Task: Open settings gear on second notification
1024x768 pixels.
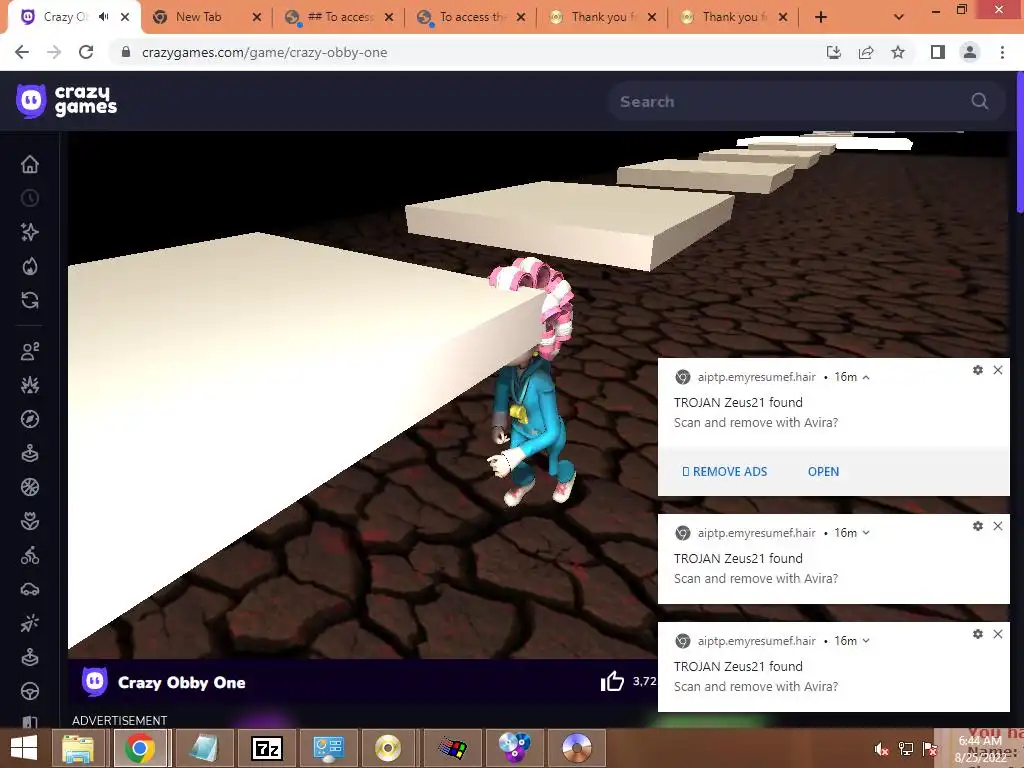Action: point(978,526)
